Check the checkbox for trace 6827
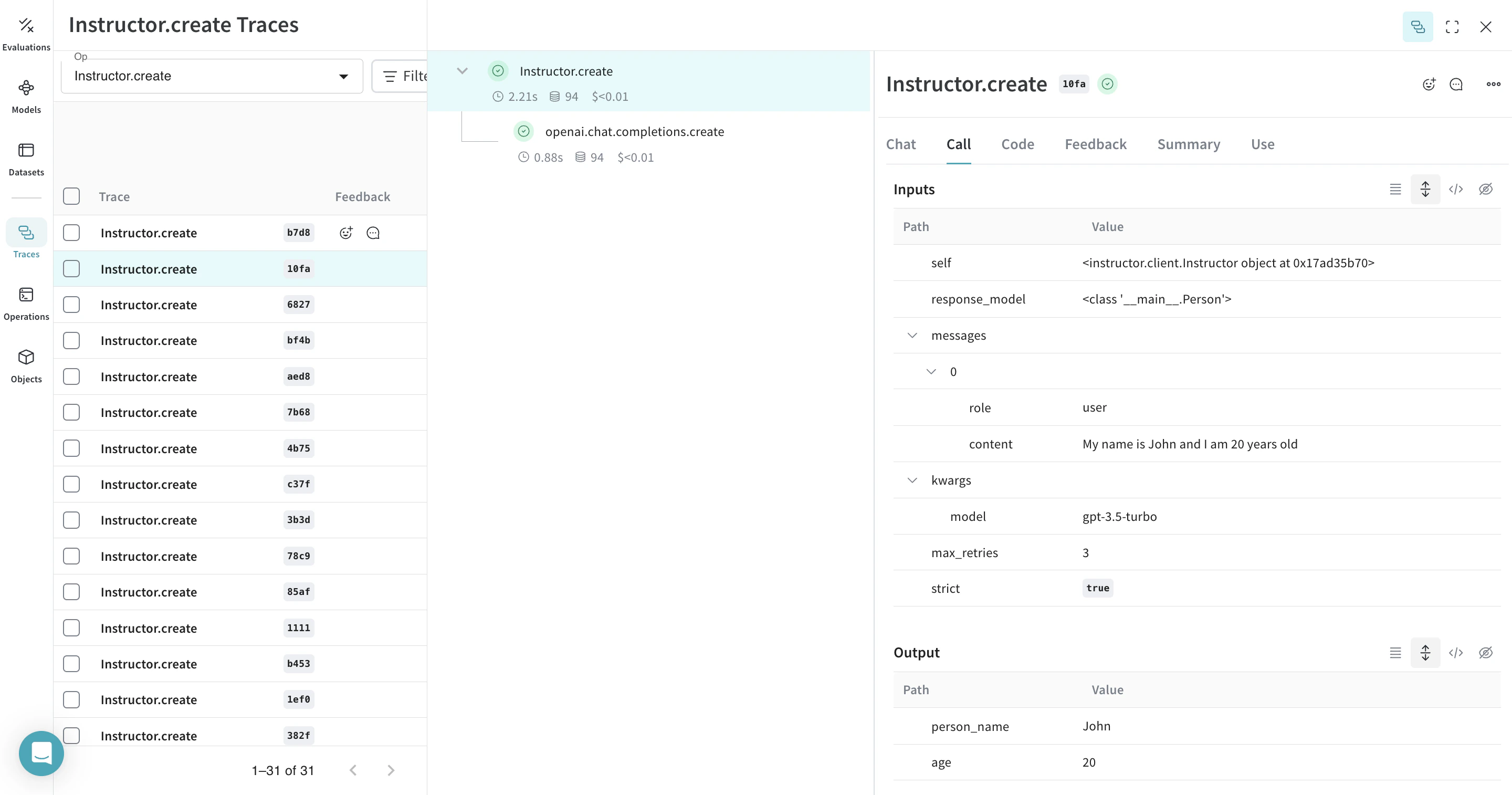 click(x=71, y=304)
